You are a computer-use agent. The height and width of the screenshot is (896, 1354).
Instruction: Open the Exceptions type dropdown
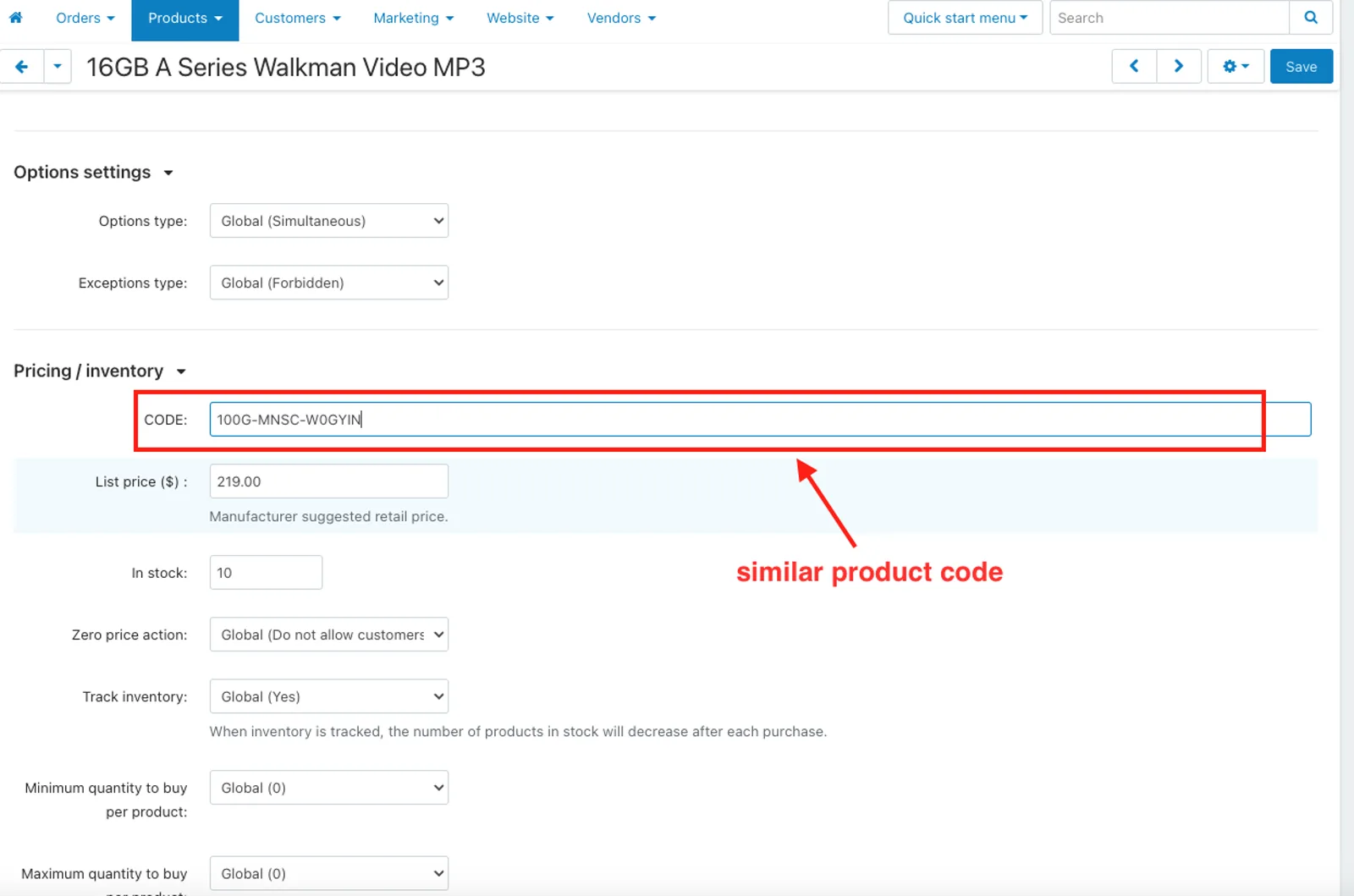point(329,283)
